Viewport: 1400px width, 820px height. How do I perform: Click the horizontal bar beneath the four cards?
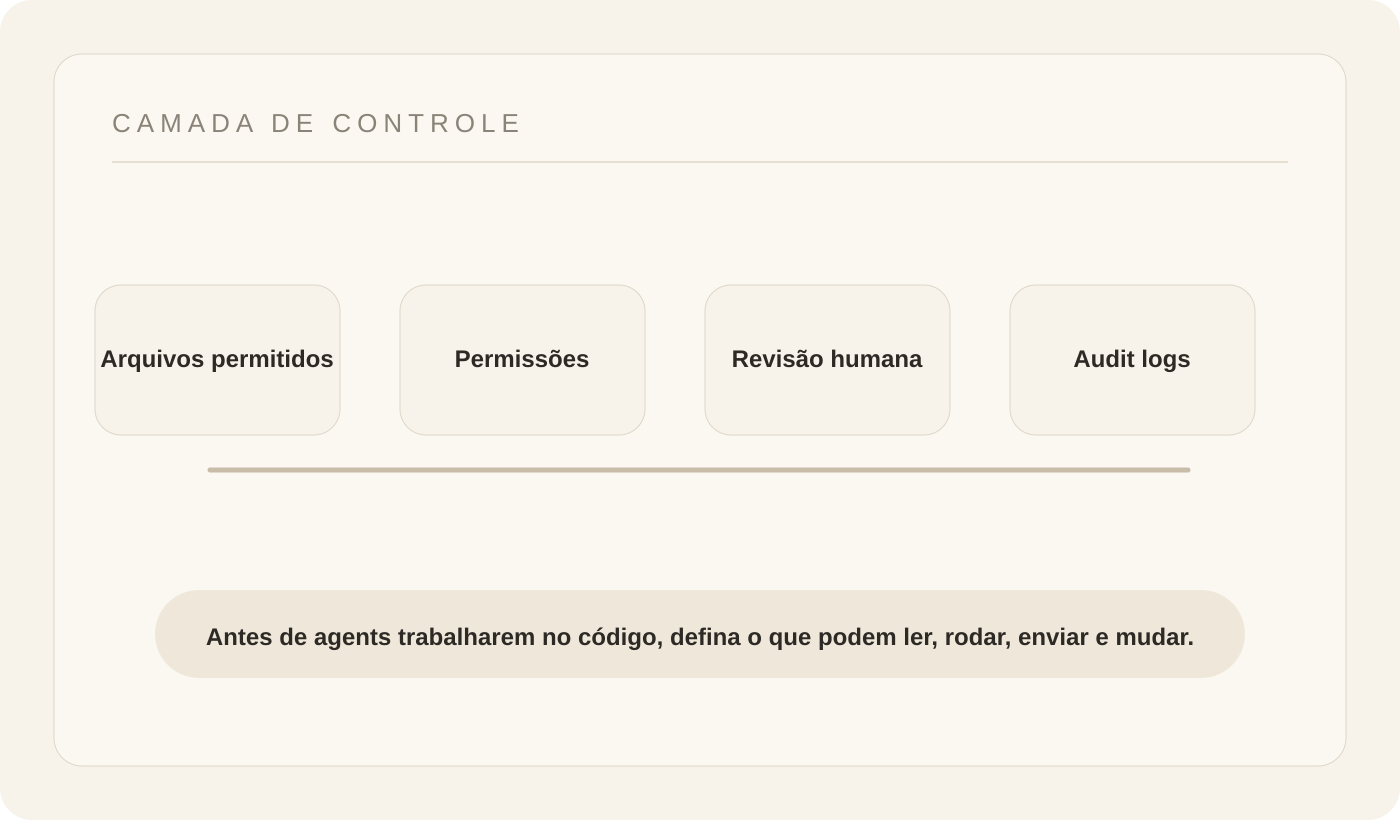699,469
